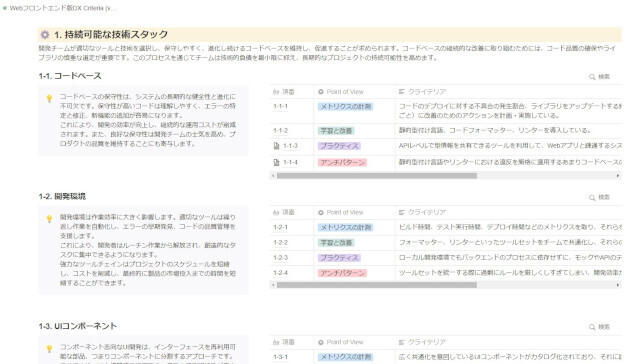Click left arrow of 1-2 table scrollbar
Screen dimensions: 640x364
click(x=273, y=285)
